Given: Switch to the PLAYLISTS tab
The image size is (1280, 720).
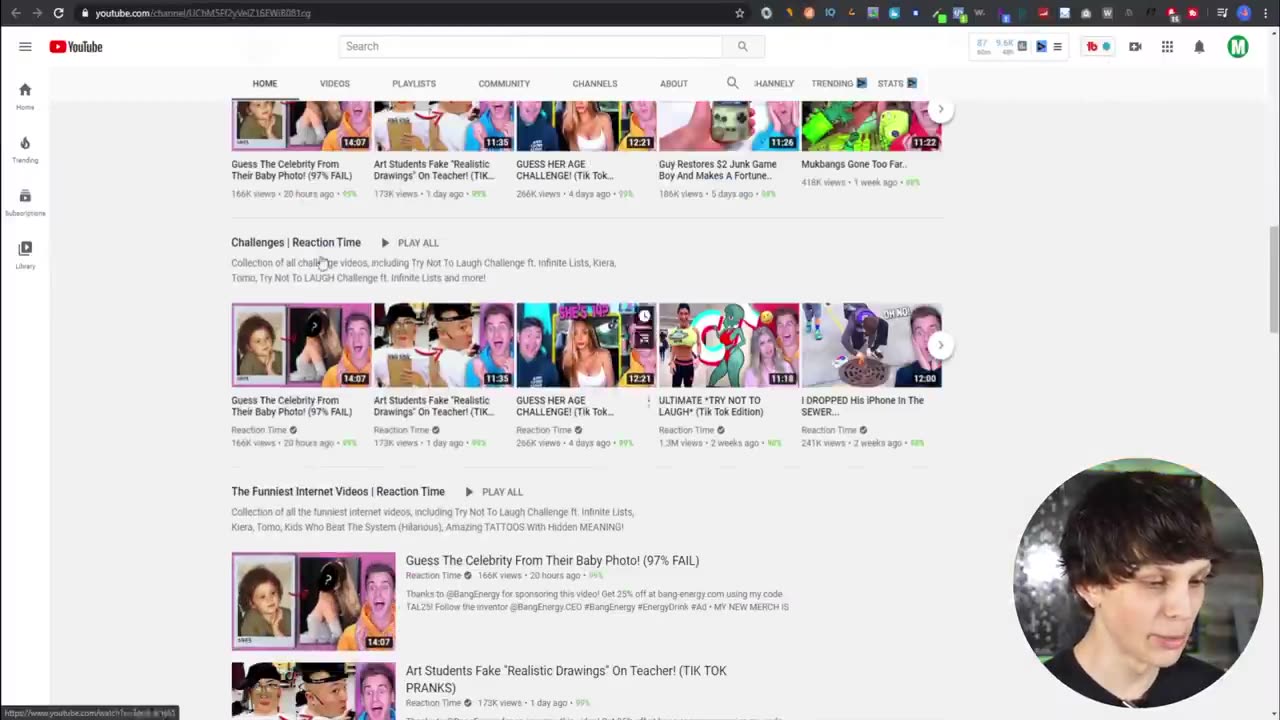Looking at the screenshot, I should pyautogui.click(x=414, y=84).
